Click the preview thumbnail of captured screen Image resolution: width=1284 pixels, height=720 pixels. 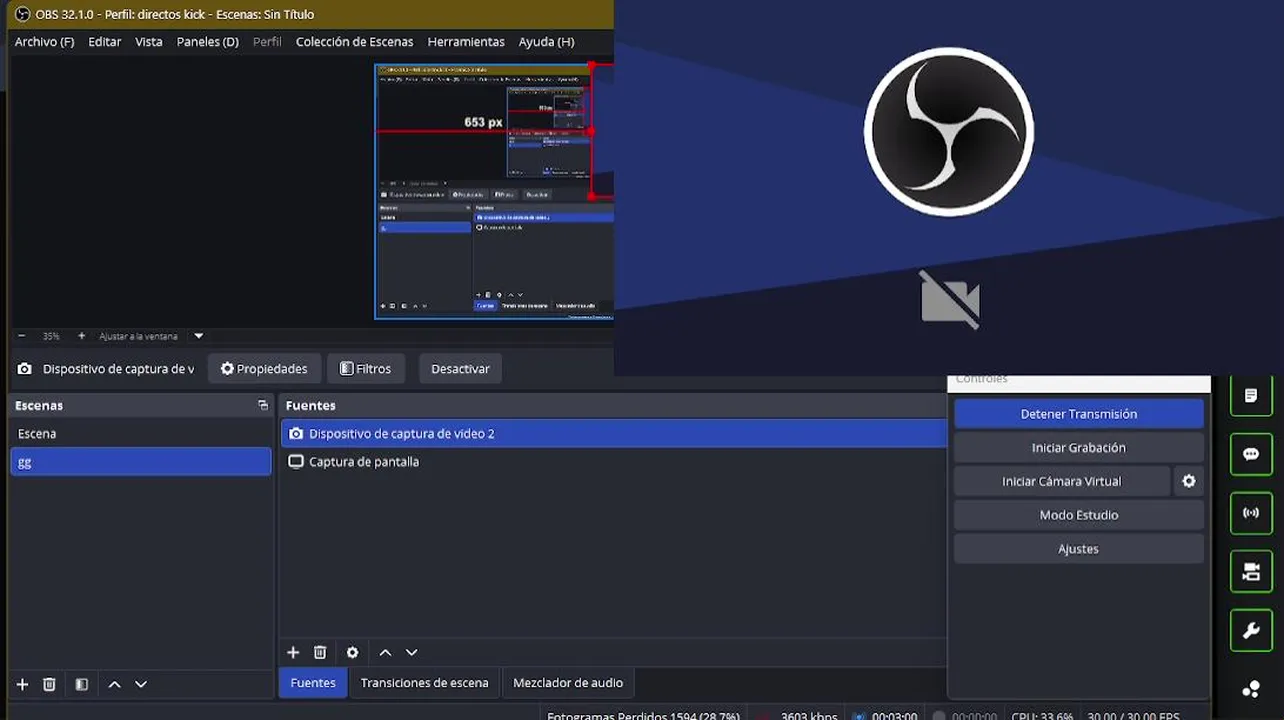coord(494,192)
